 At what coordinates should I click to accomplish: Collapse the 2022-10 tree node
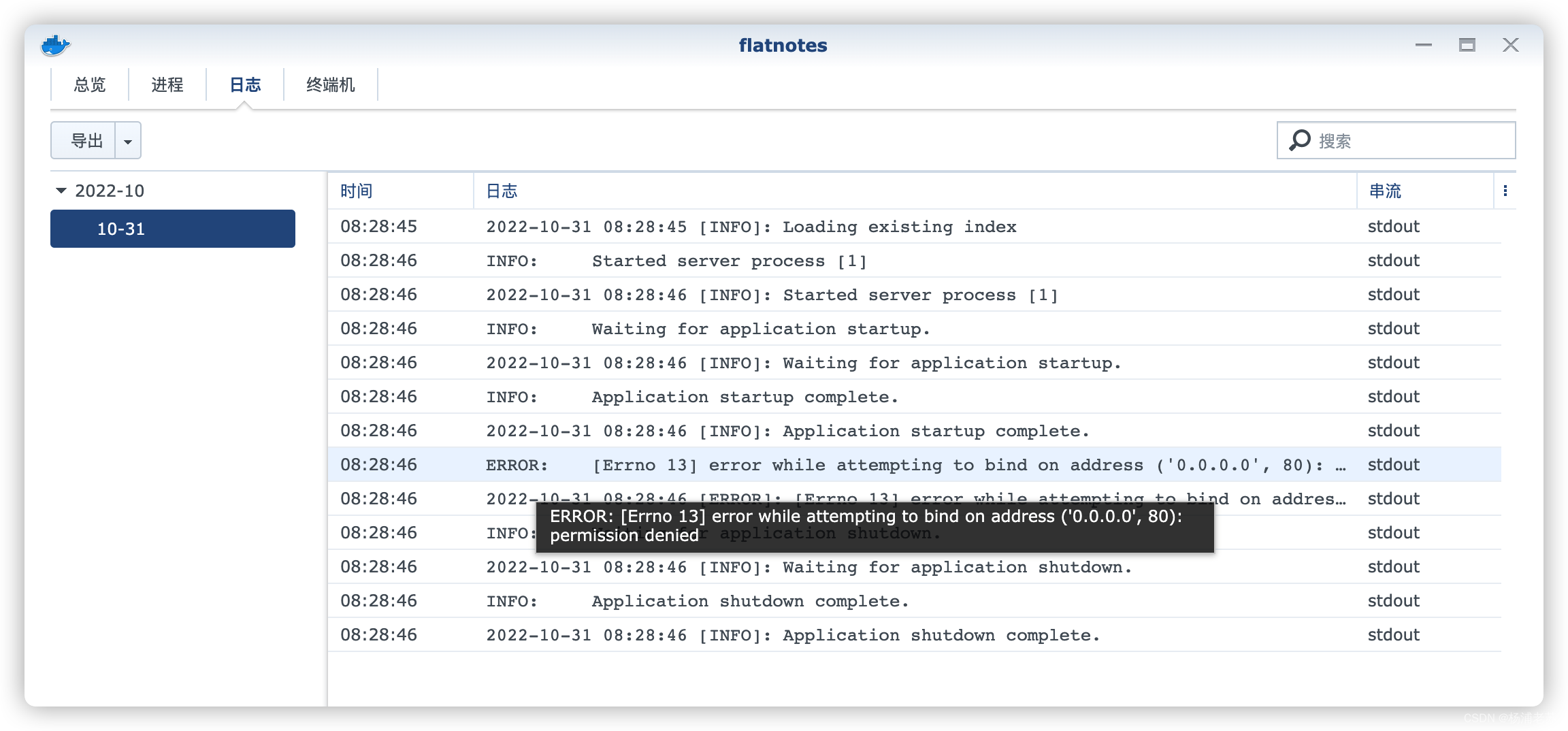(61, 191)
